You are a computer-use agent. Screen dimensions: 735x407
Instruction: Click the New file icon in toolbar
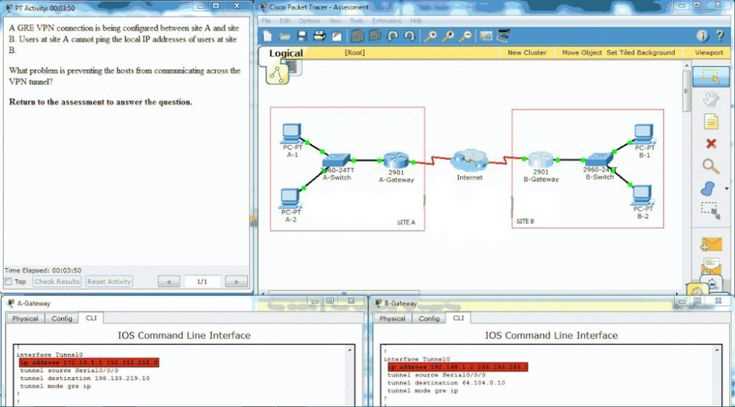tap(268, 36)
